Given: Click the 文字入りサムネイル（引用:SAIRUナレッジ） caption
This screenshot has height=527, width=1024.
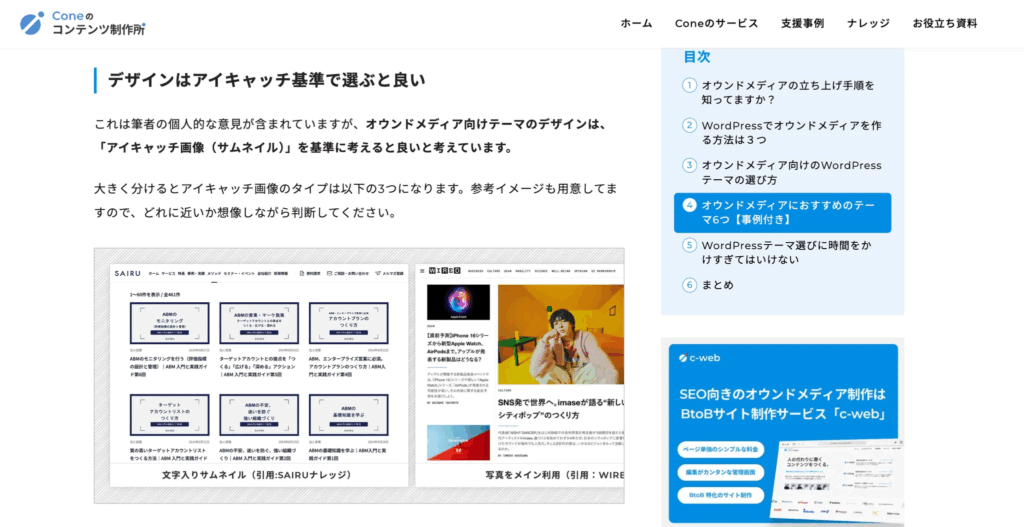Looking at the screenshot, I should click(x=259, y=475).
